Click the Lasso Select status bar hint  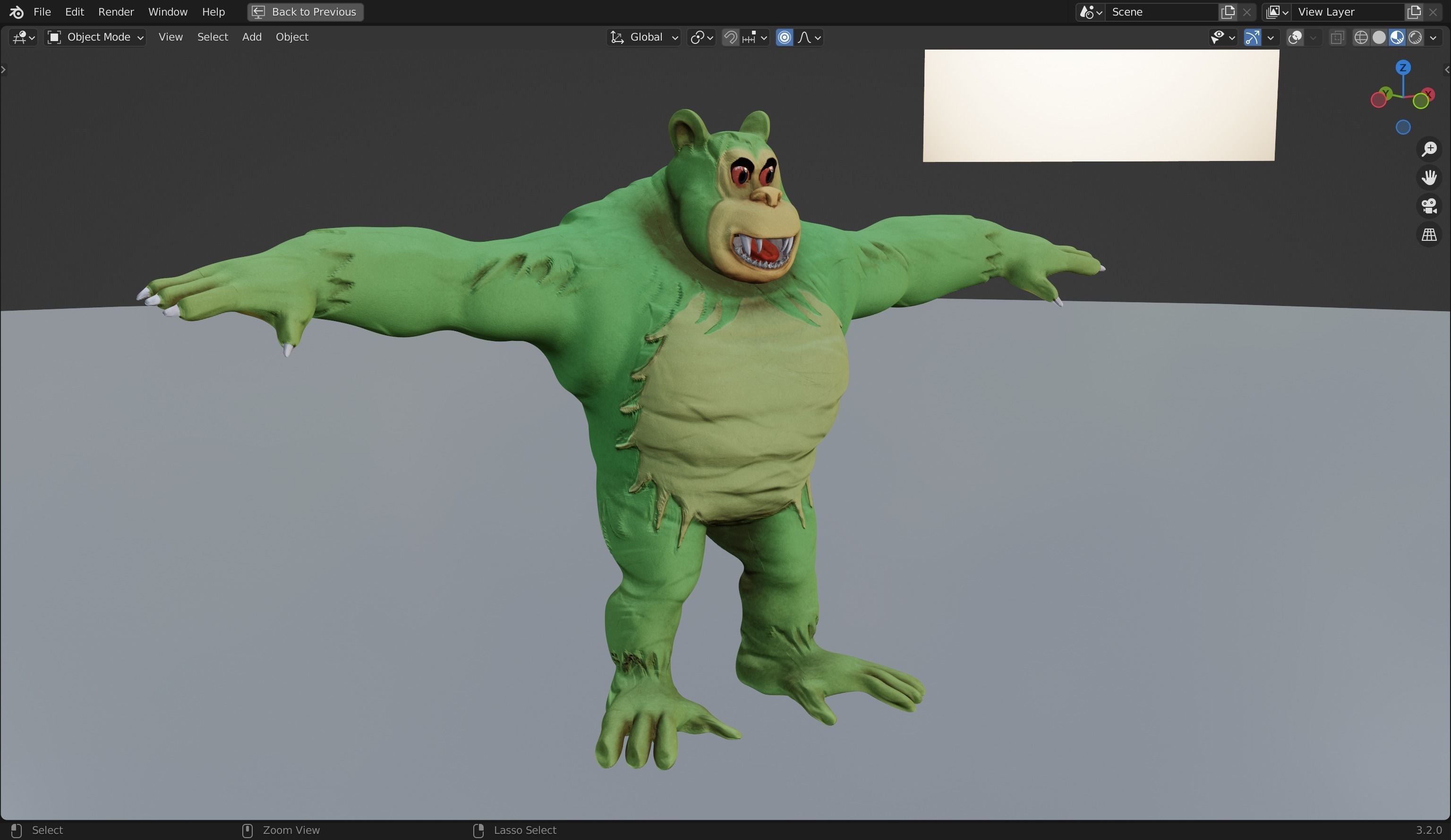(525, 830)
